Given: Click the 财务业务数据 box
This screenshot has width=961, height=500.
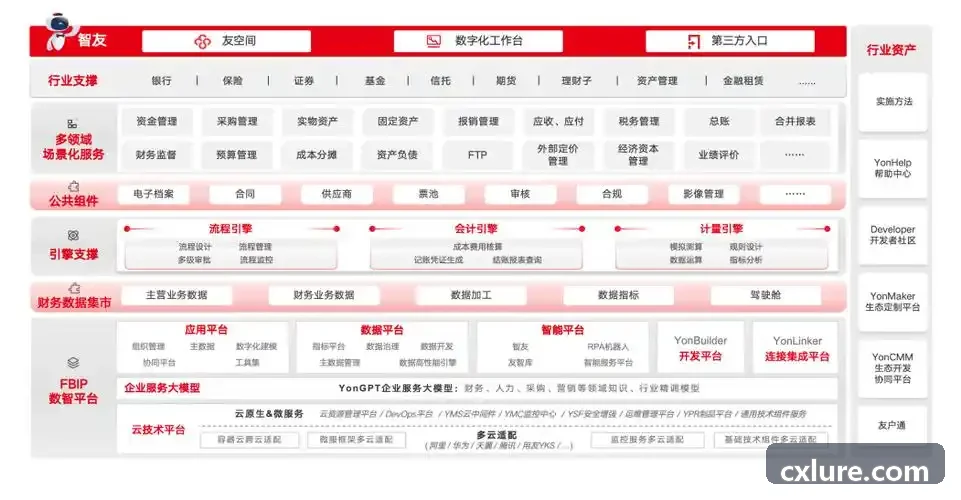Looking at the screenshot, I should [324, 295].
